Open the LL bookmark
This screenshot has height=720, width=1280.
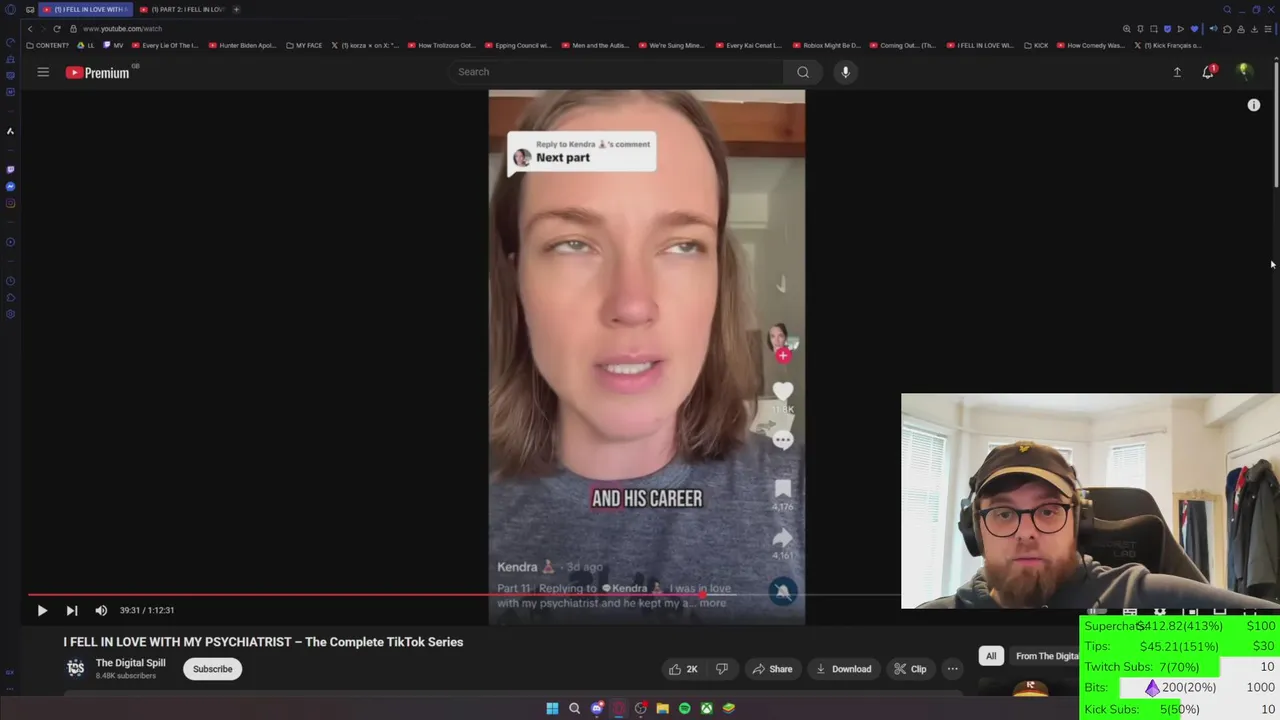click(x=86, y=45)
